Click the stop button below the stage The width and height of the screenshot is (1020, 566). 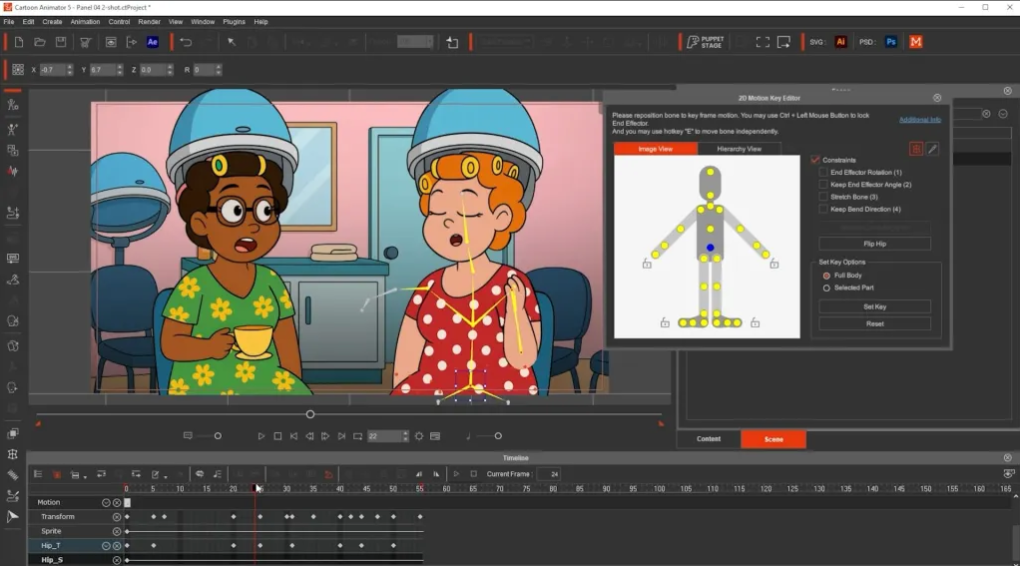coord(278,436)
